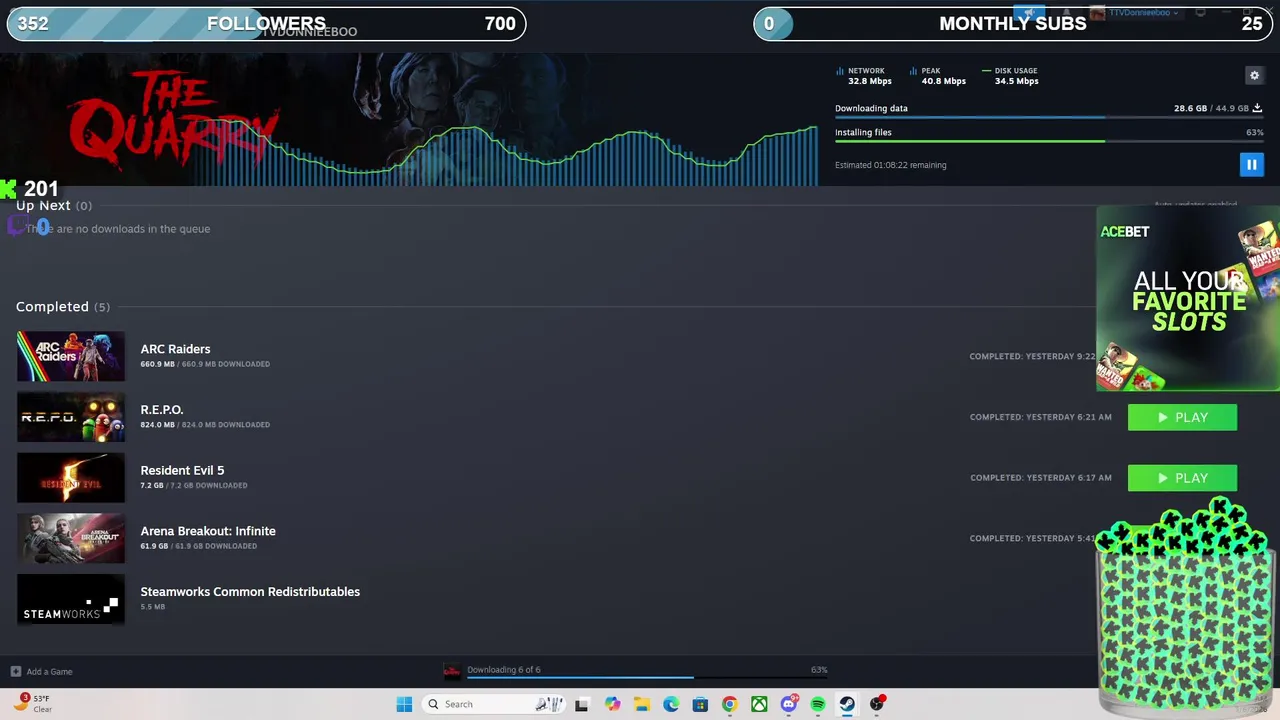Open Windows Start menu
This screenshot has height=720, width=1280.
click(x=404, y=704)
